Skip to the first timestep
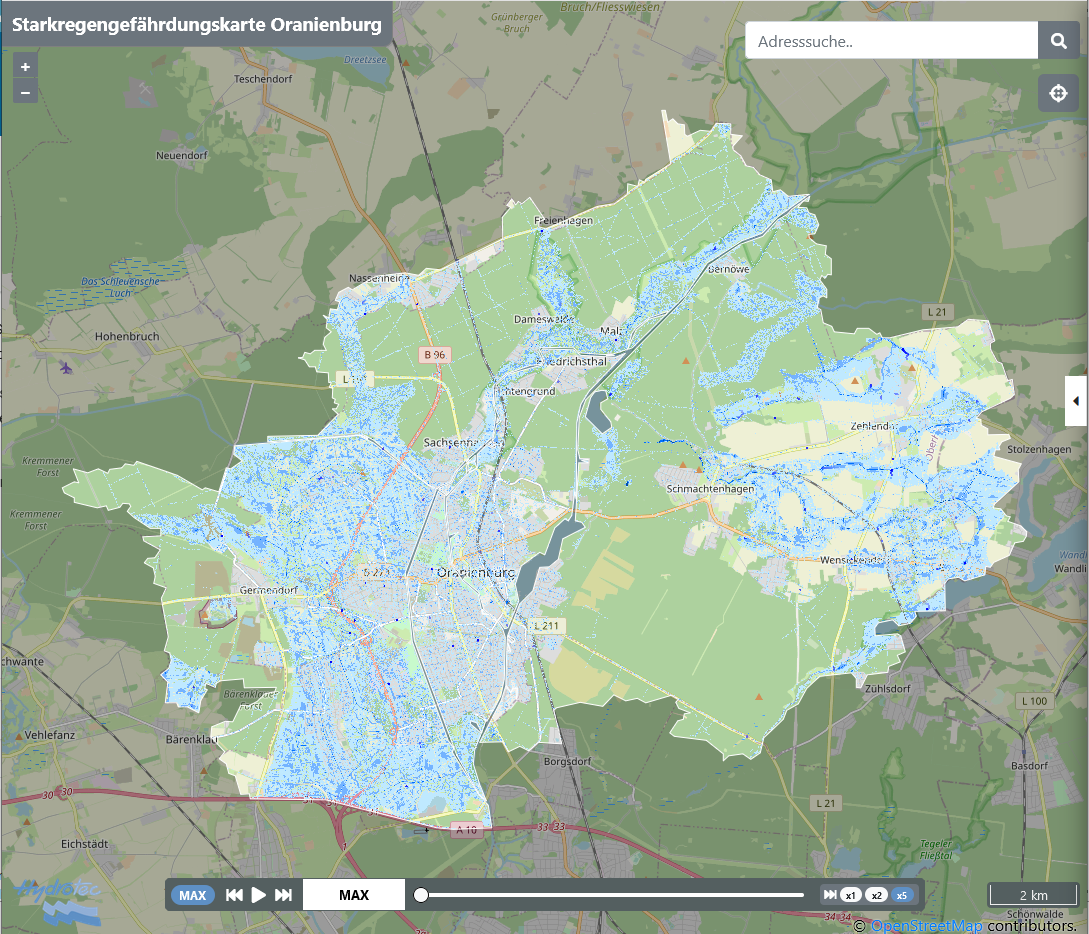The height and width of the screenshot is (934, 1089). (x=234, y=895)
